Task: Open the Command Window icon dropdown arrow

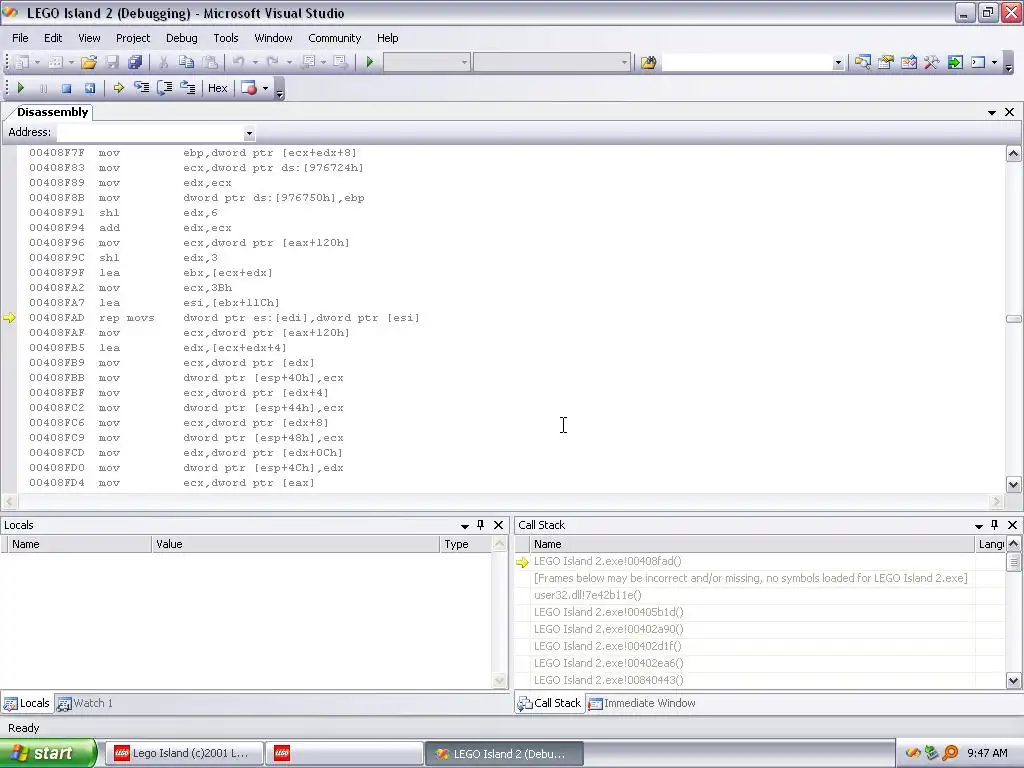Action: (994, 62)
